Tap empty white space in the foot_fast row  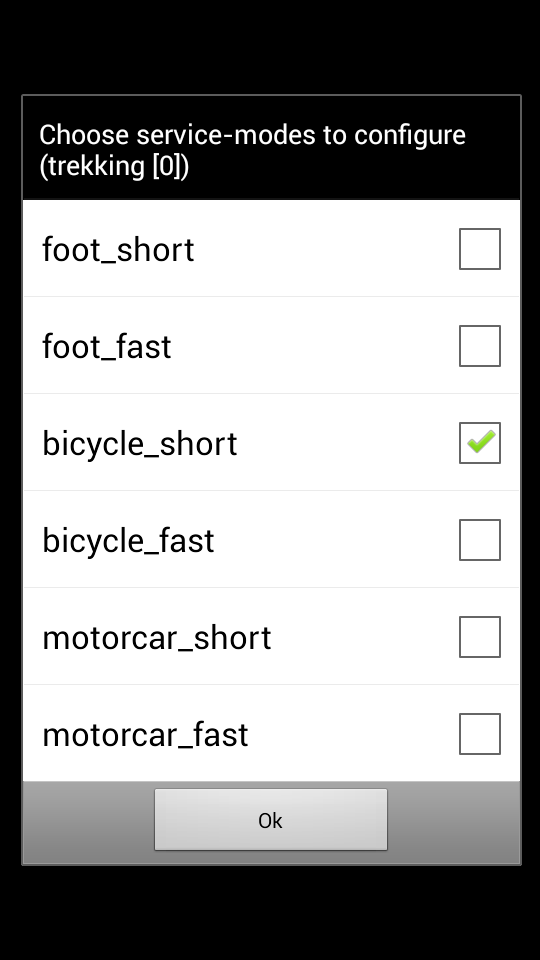coord(312,346)
